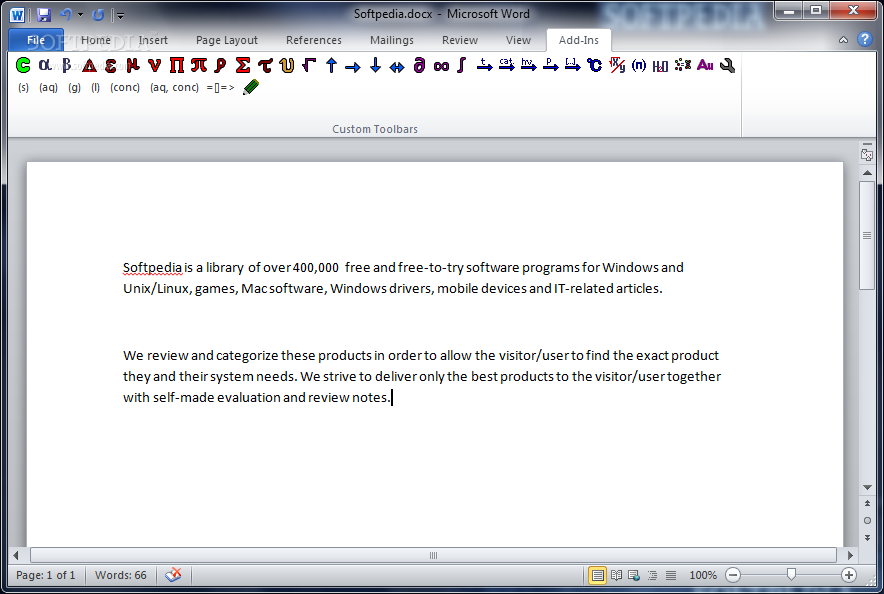Screen dimensions: 884x594
Task: Open the File tab
Action: pyautogui.click(x=36, y=40)
